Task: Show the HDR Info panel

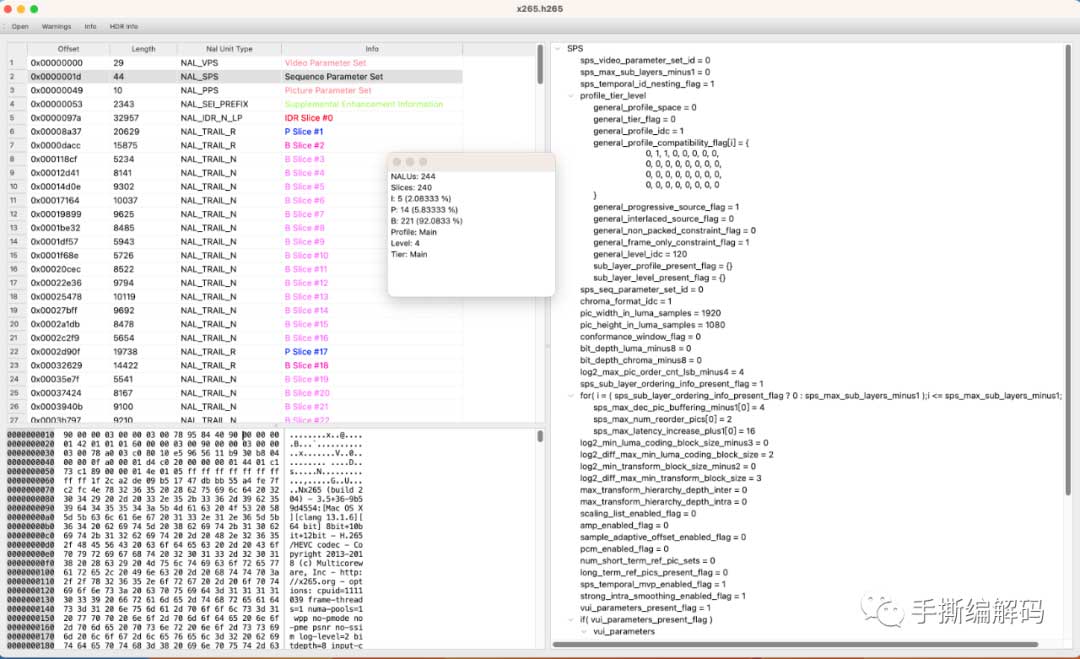Action: (x=124, y=26)
